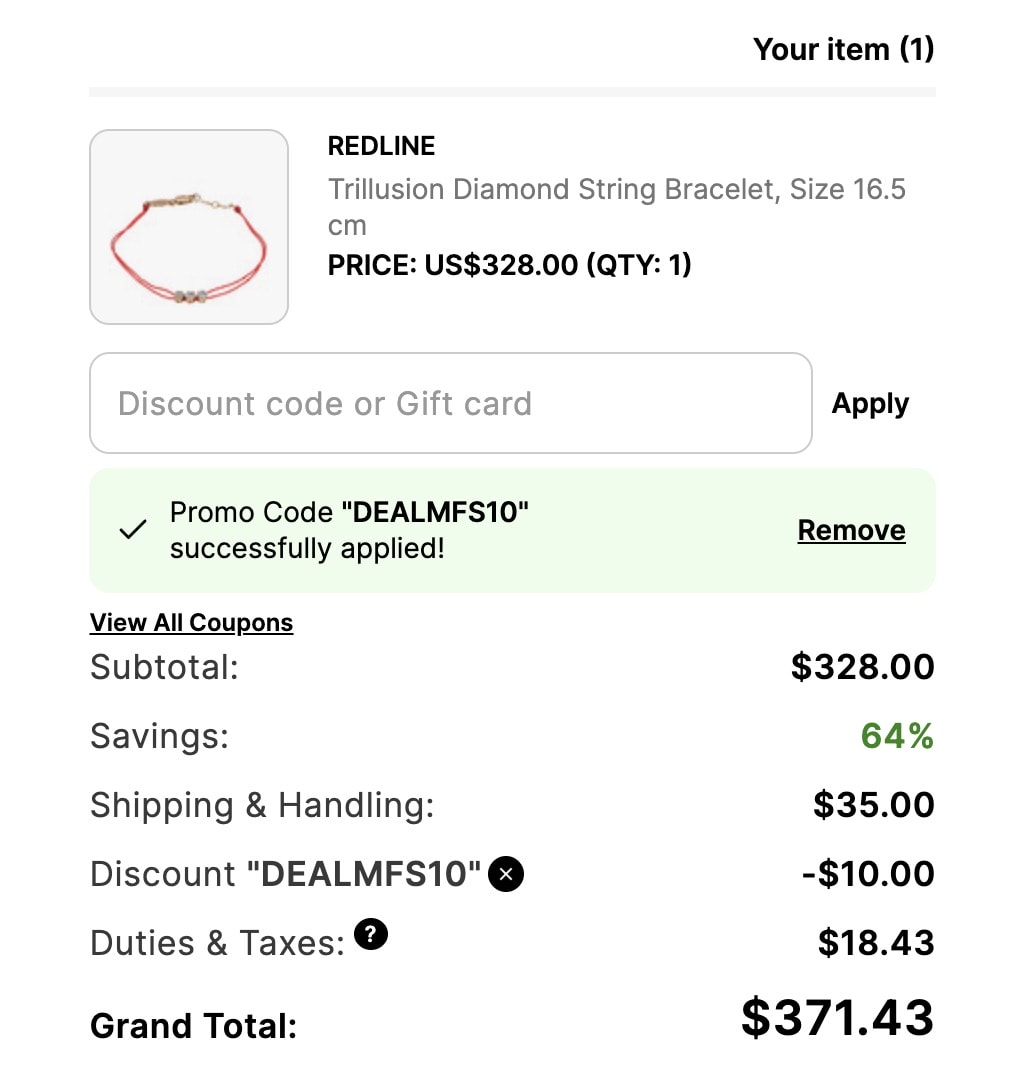The height and width of the screenshot is (1088, 1018).
Task: Click the promo success checkmark icon
Action: click(133, 529)
